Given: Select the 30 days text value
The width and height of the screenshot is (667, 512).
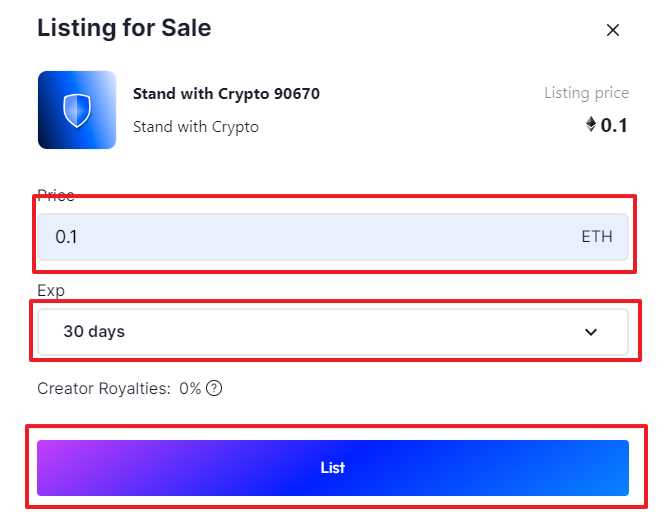Looking at the screenshot, I should [x=94, y=332].
